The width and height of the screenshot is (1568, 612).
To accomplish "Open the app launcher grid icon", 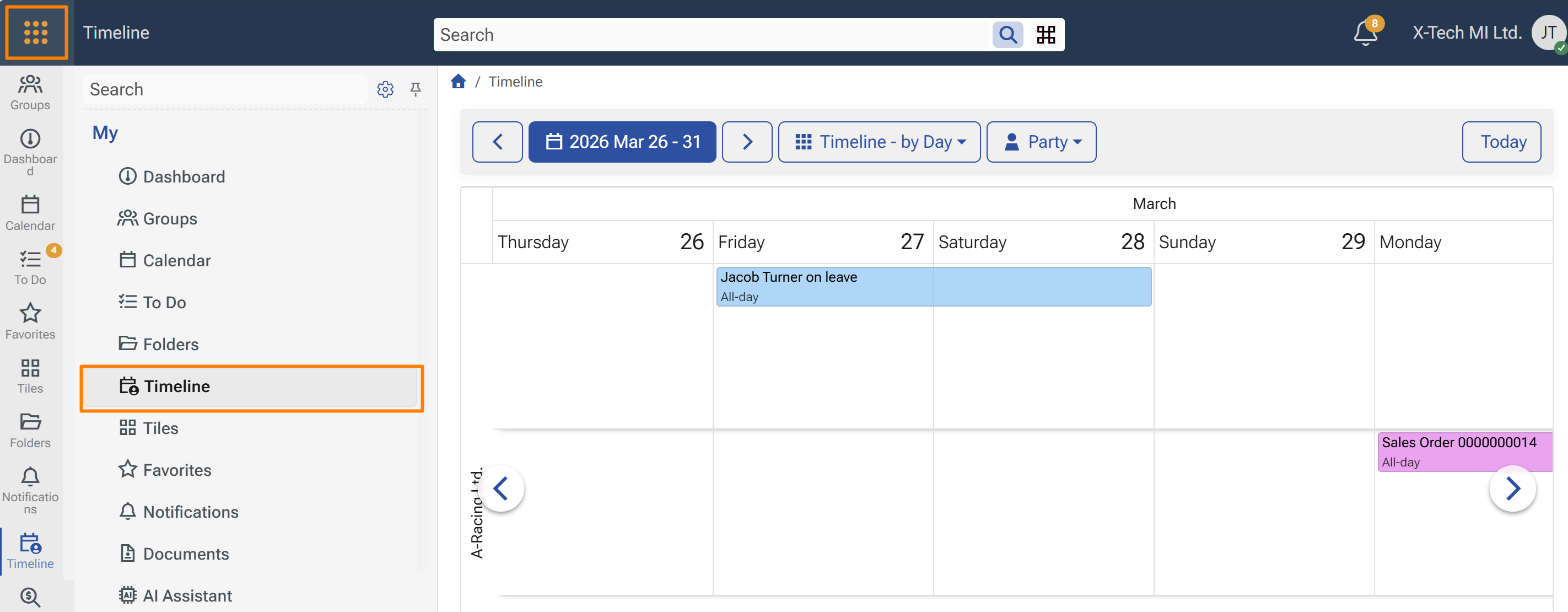I will coord(36,33).
